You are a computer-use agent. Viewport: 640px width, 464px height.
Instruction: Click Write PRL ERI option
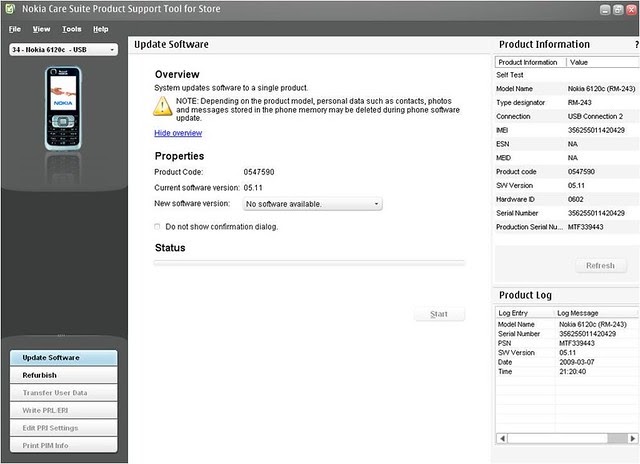[63, 410]
